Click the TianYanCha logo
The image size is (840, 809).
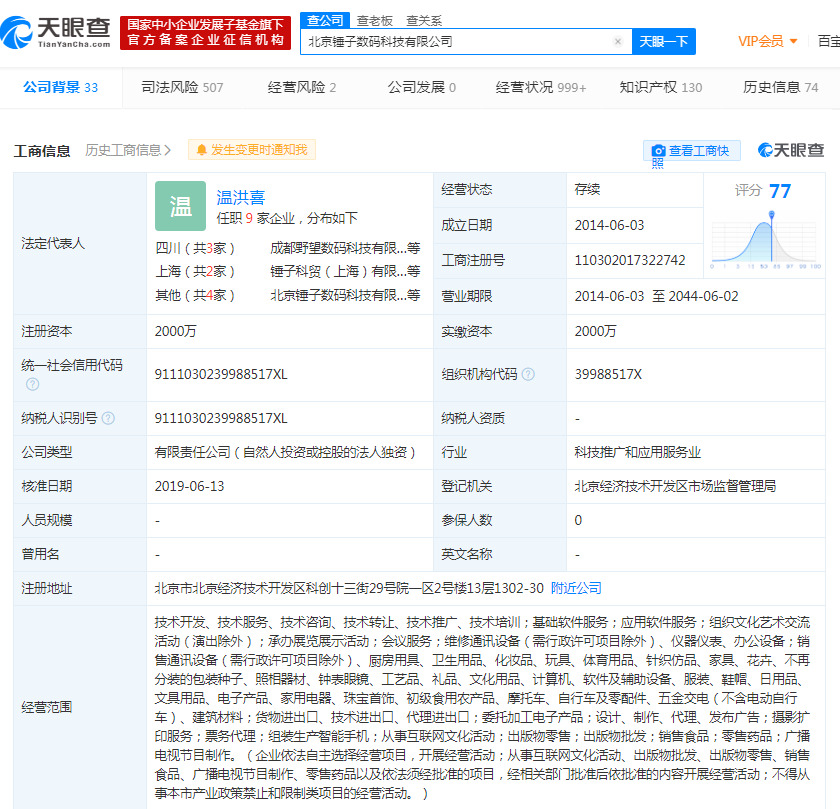tap(55, 33)
